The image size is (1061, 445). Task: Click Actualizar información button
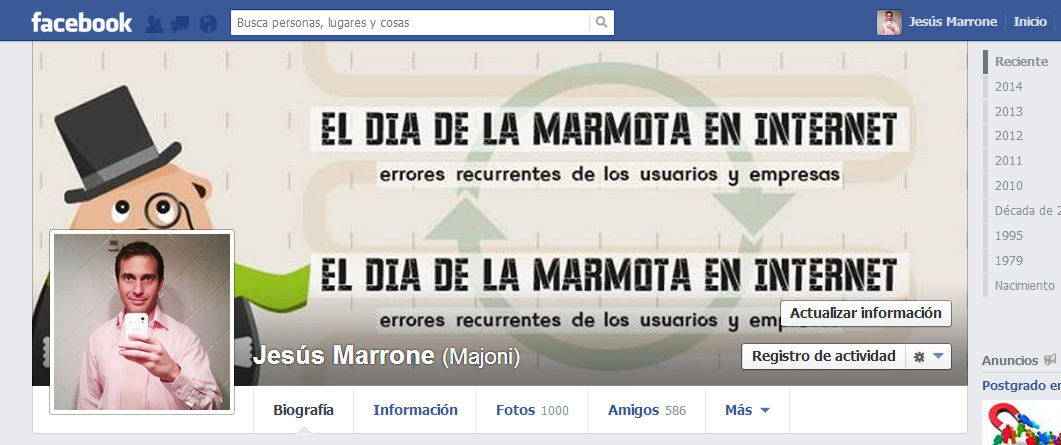point(865,313)
